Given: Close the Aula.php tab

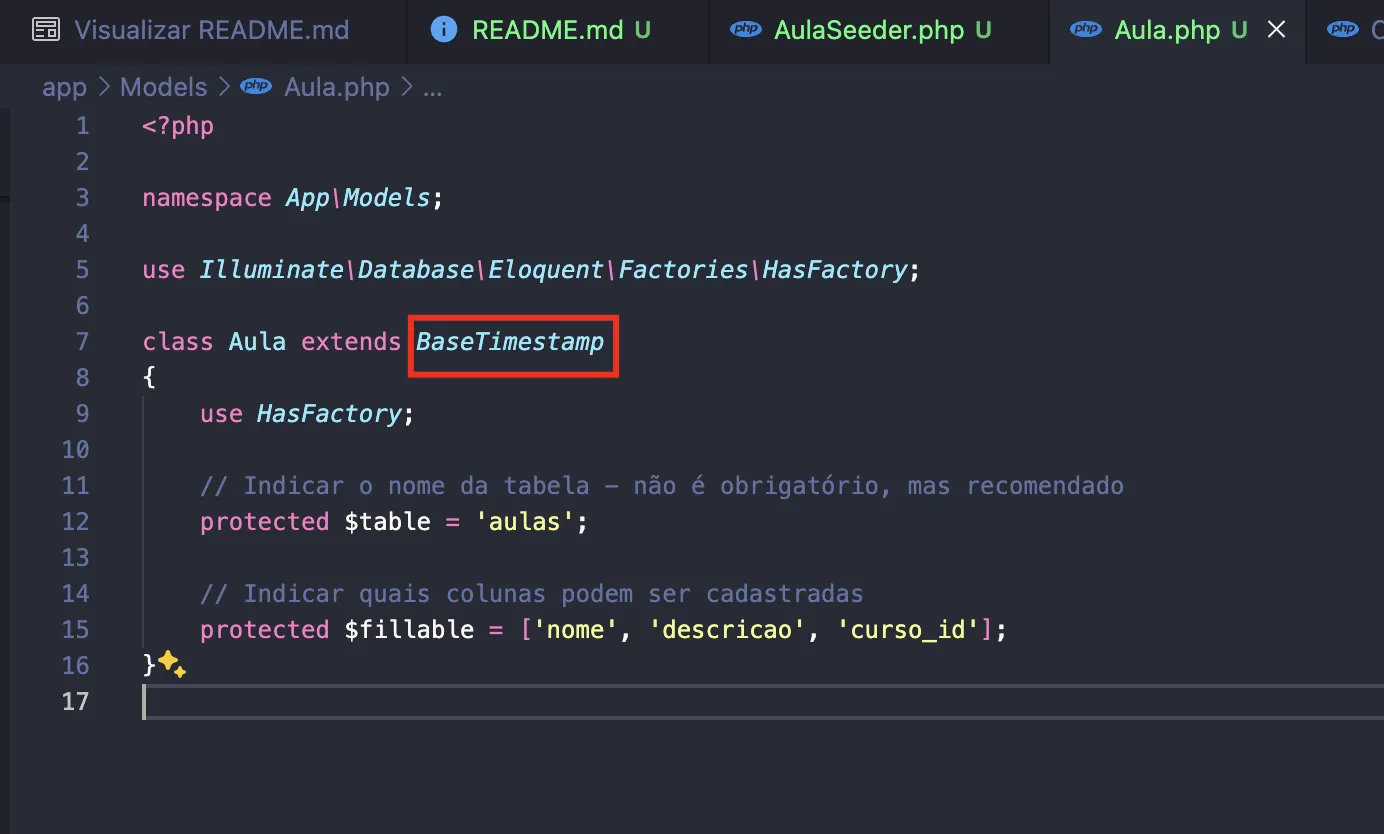Looking at the screenshot, I should [x=1276, y=30].
